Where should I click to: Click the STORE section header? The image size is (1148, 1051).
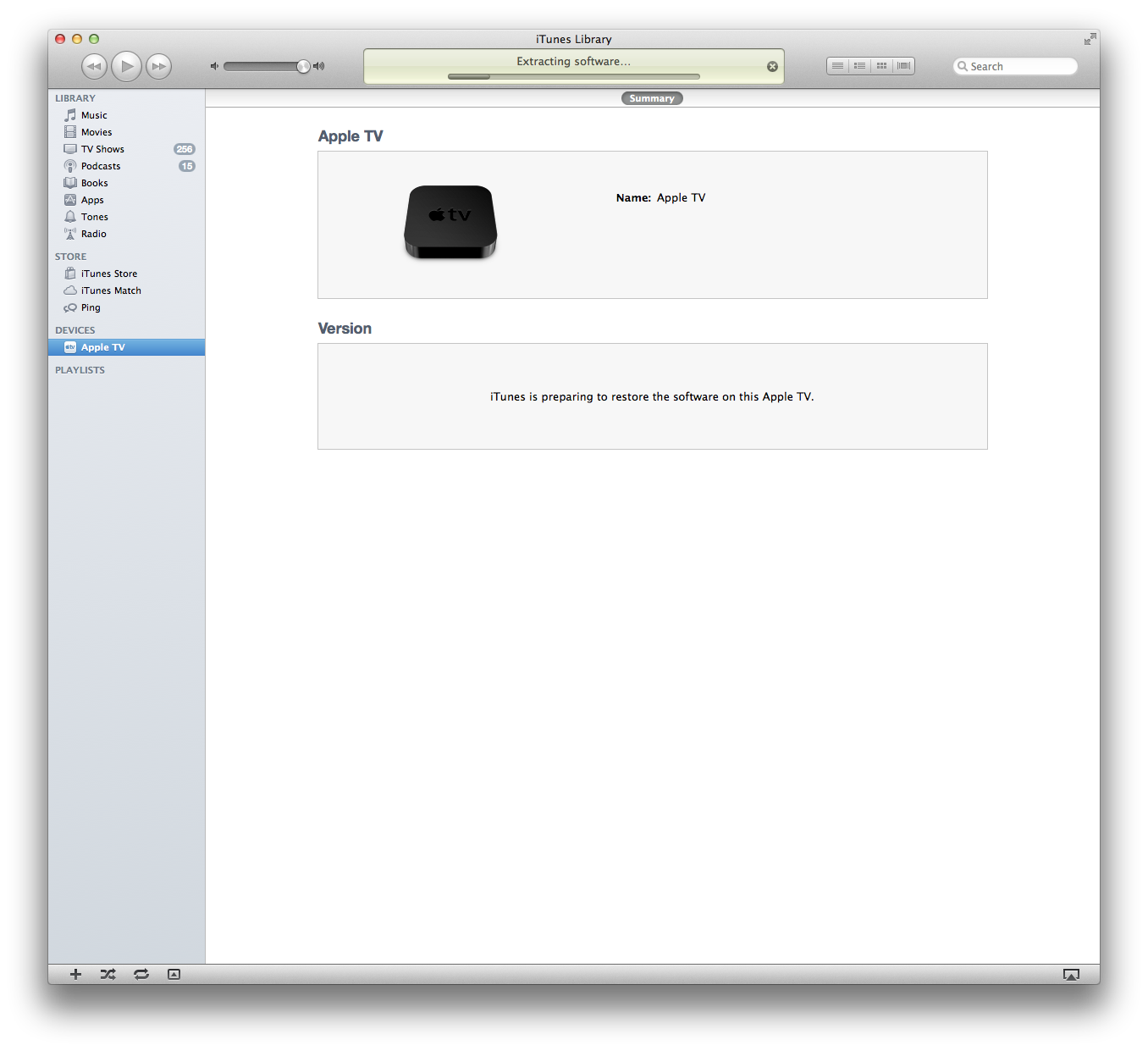point(71,257)
